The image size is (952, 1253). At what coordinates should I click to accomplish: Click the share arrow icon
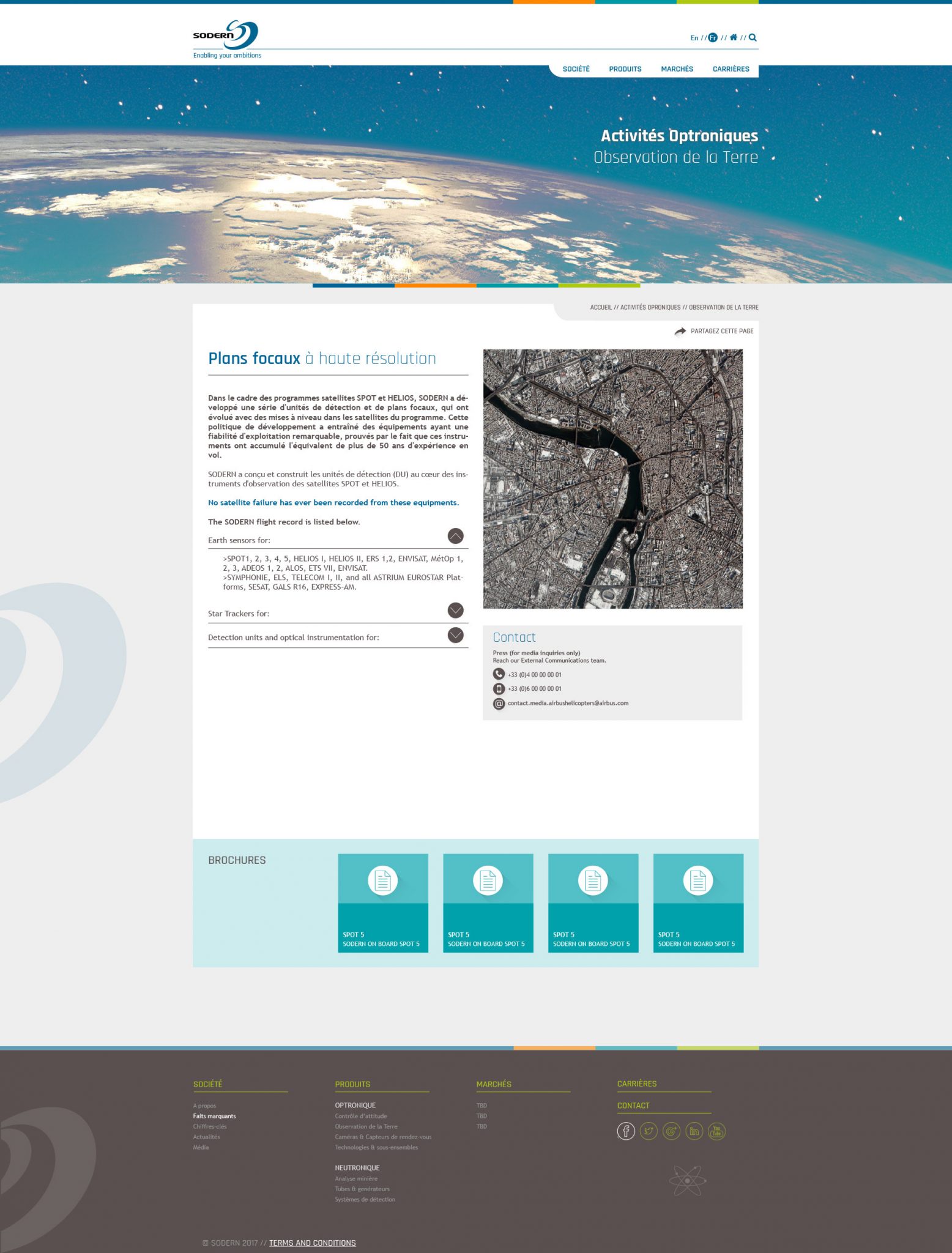click(680, 331)
